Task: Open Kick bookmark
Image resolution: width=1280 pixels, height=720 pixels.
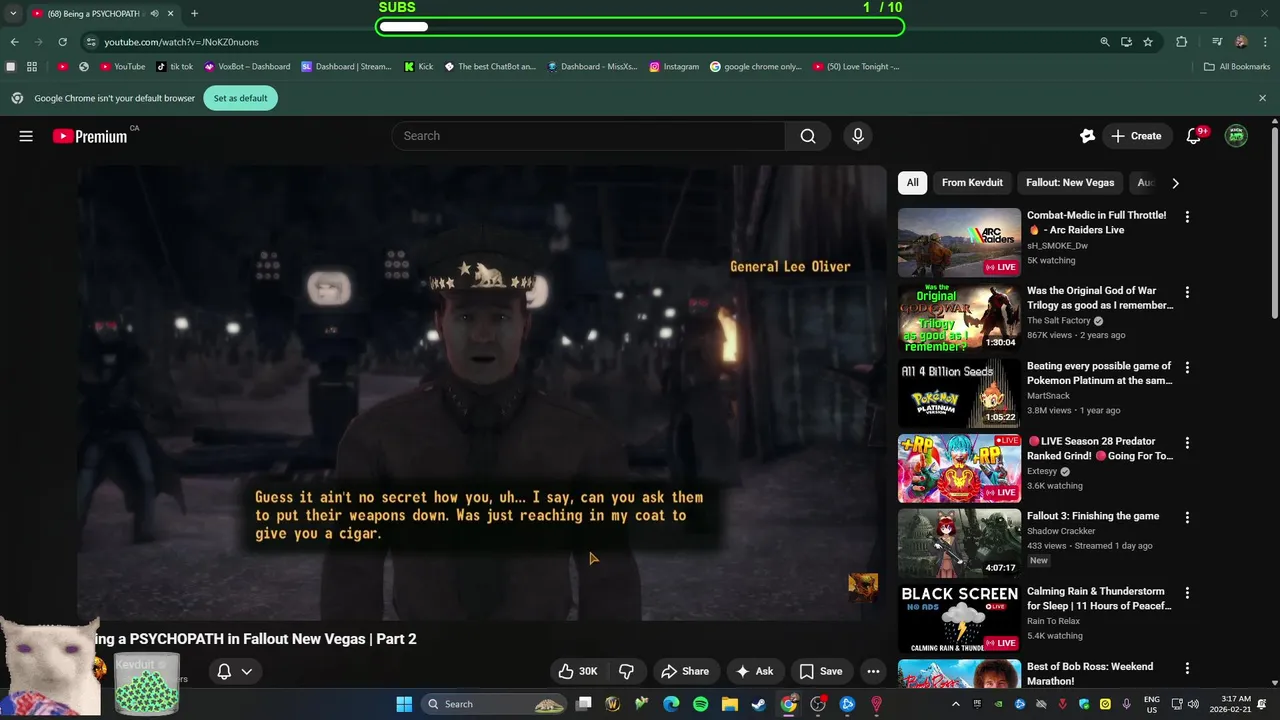Action: (418, 67)
